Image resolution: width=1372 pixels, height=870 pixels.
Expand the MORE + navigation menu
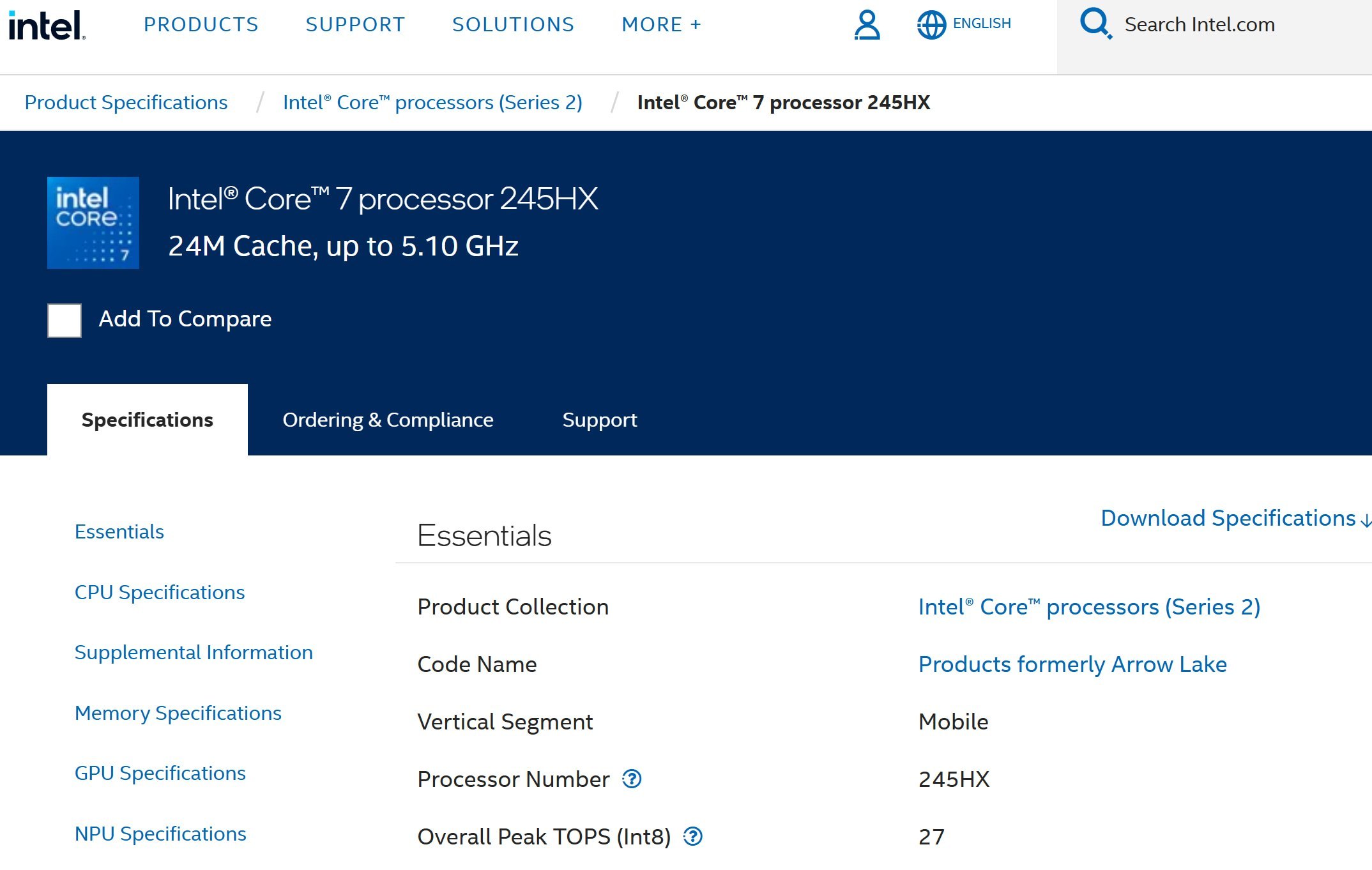click(x=661, y=25)
